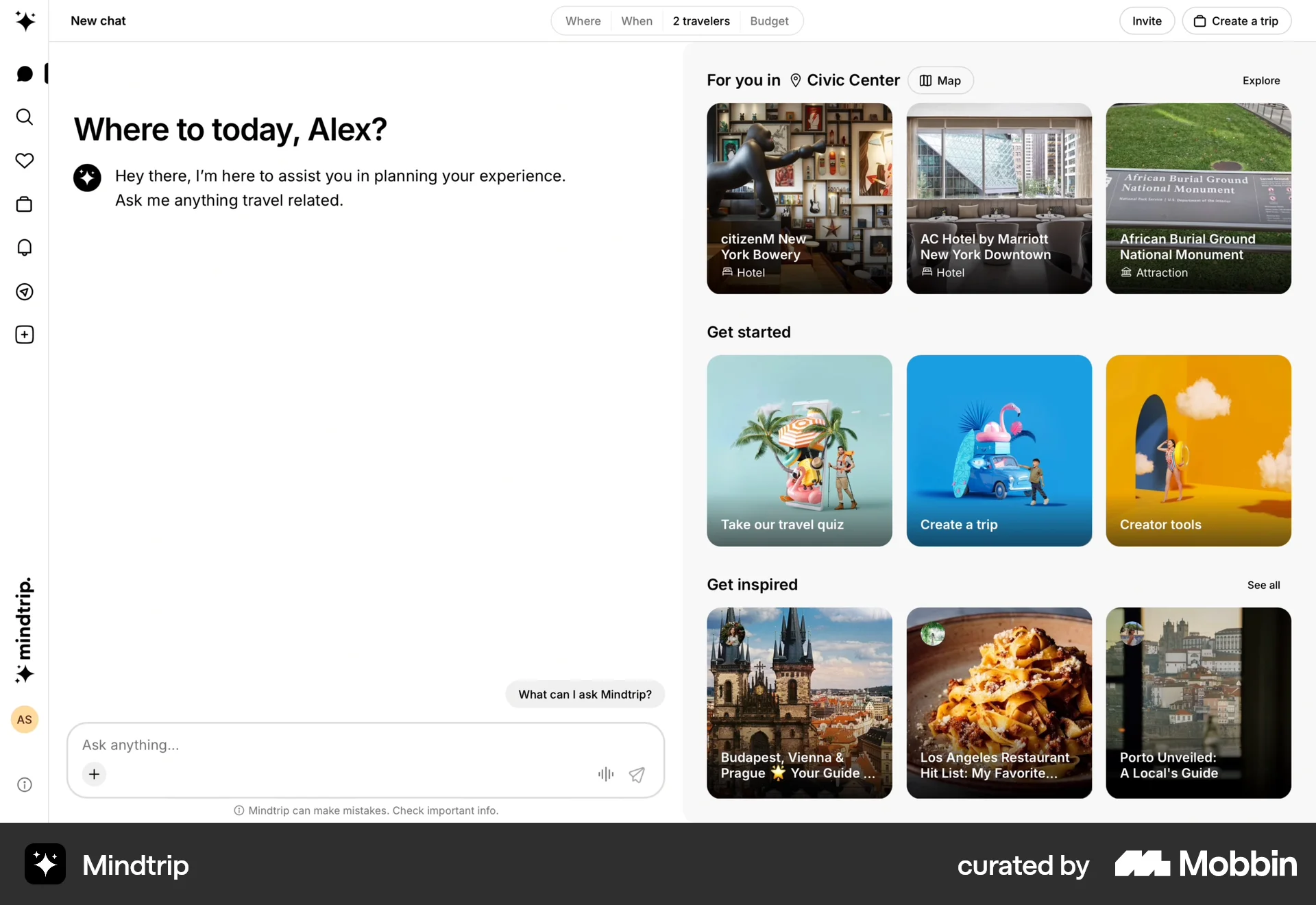
Task: Toggle the Map view for Civic Center
Action: [940, 80]
